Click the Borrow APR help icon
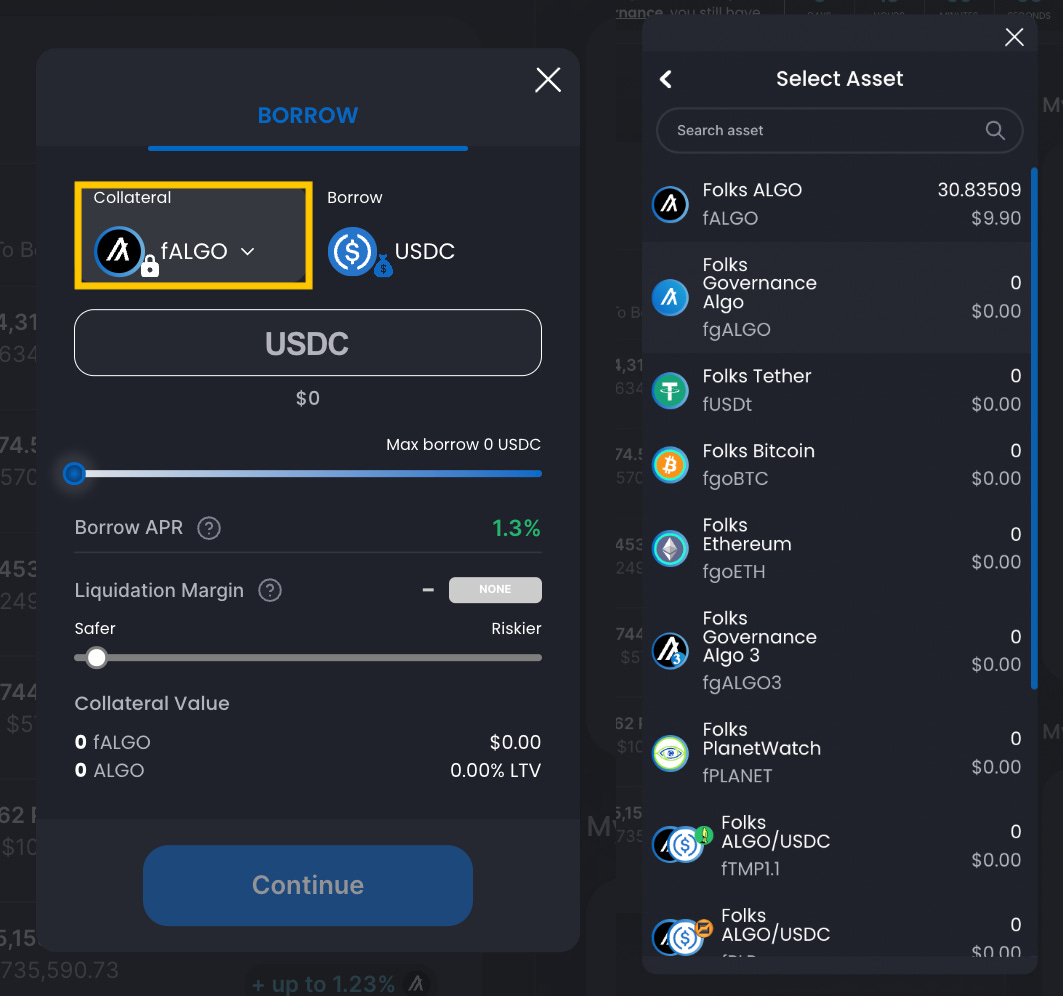This screenshot has height=996, width=1063. point(209,527)
